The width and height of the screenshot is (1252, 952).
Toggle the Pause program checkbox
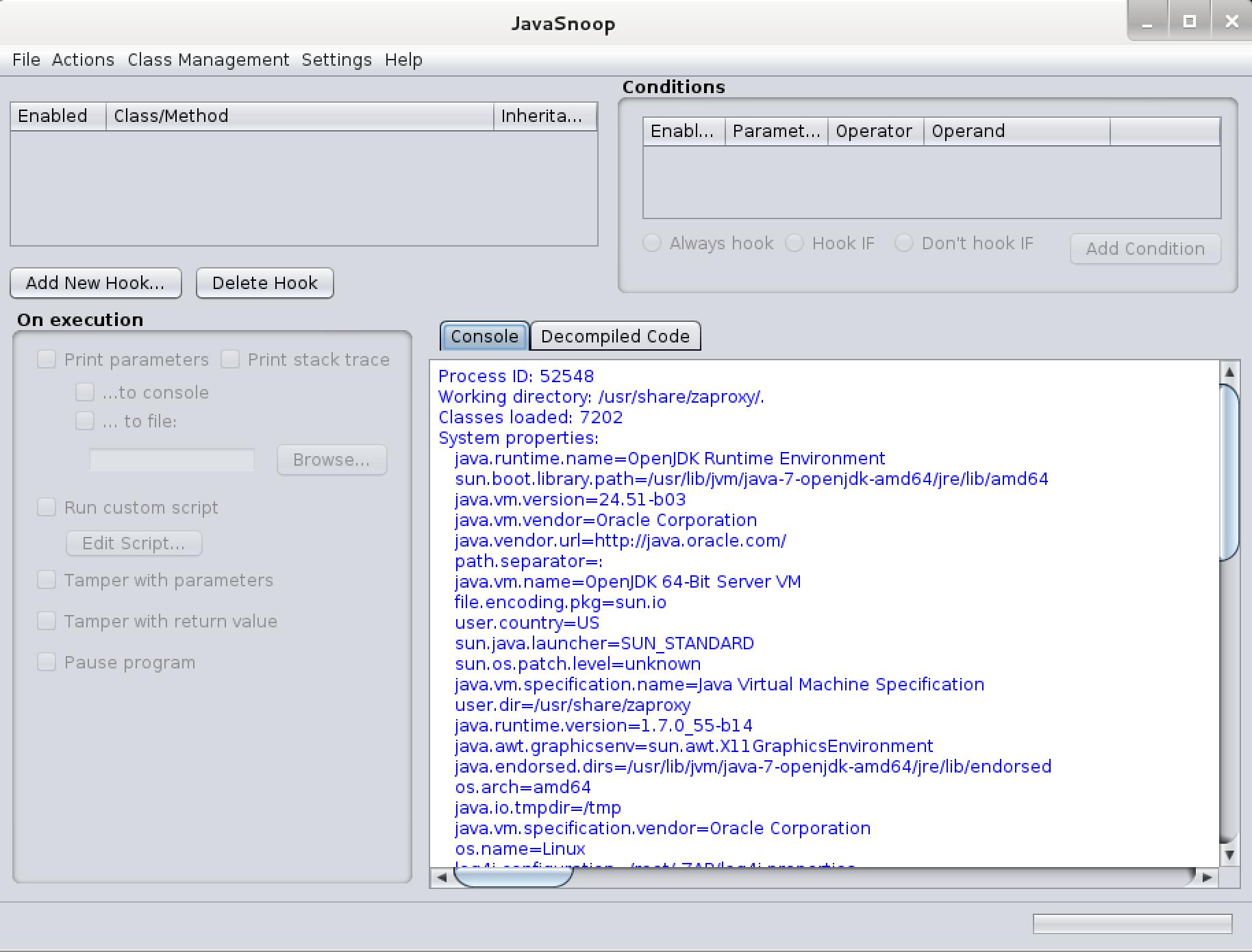[x=47, y=662]
